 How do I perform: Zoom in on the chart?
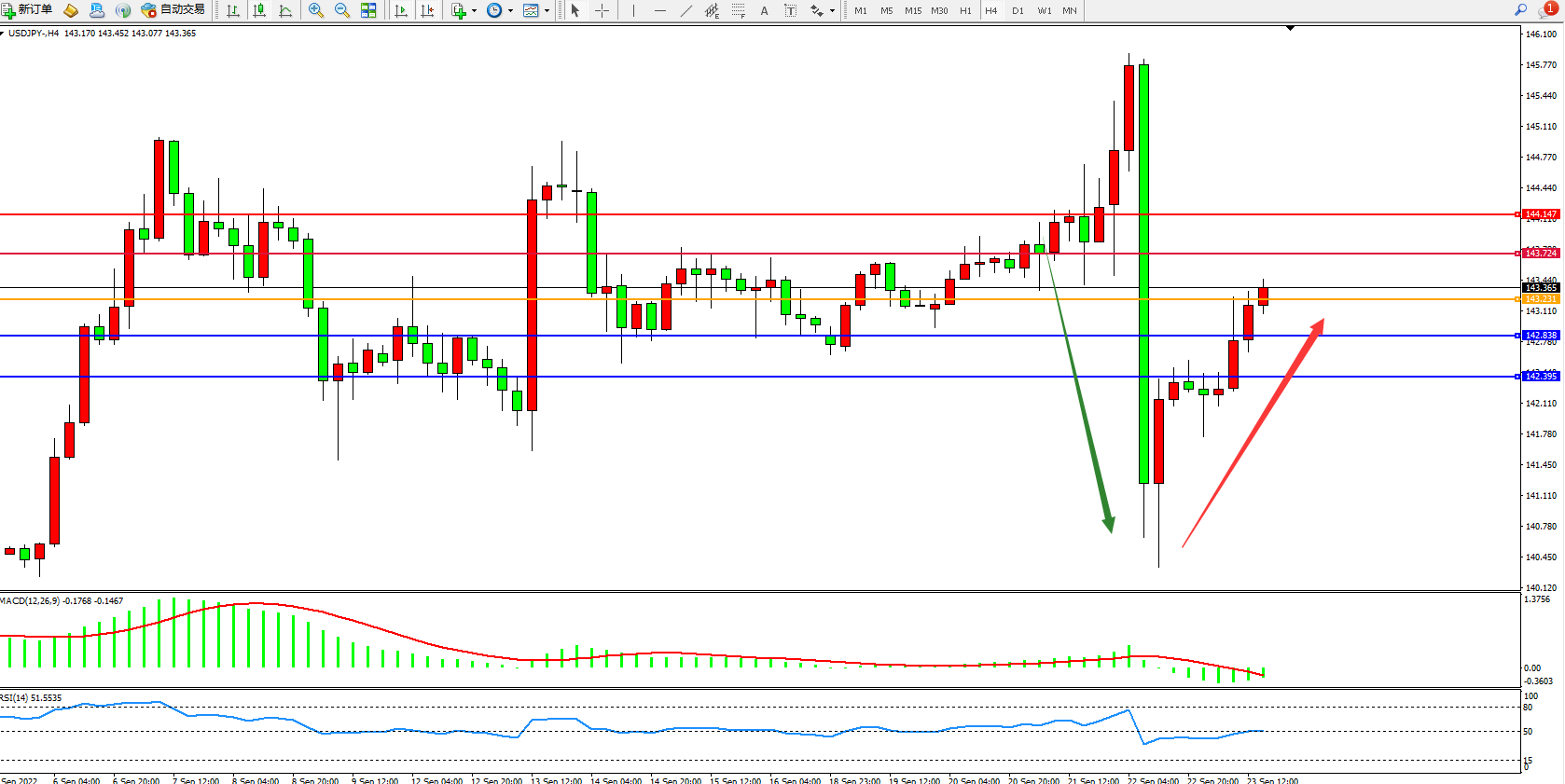click(x=316, y=10)
